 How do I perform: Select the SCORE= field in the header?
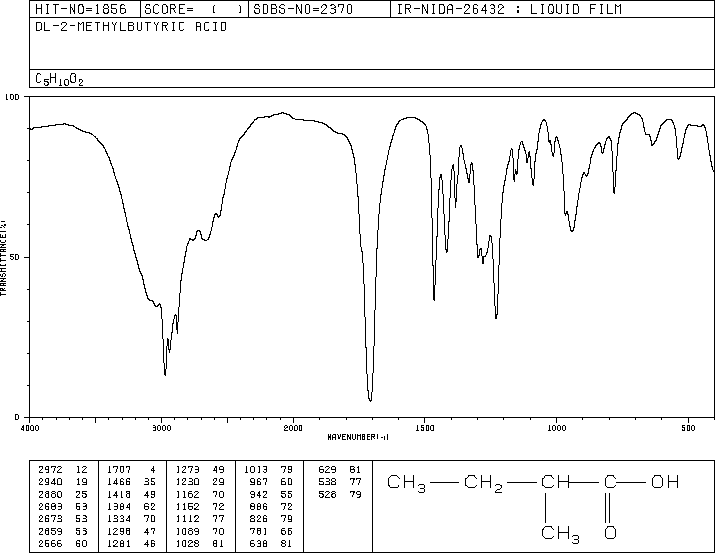point(193,9)
